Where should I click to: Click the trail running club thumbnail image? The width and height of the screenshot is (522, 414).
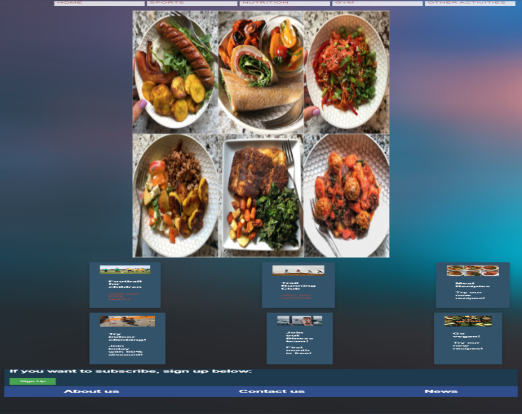click(x=298, y=270)
